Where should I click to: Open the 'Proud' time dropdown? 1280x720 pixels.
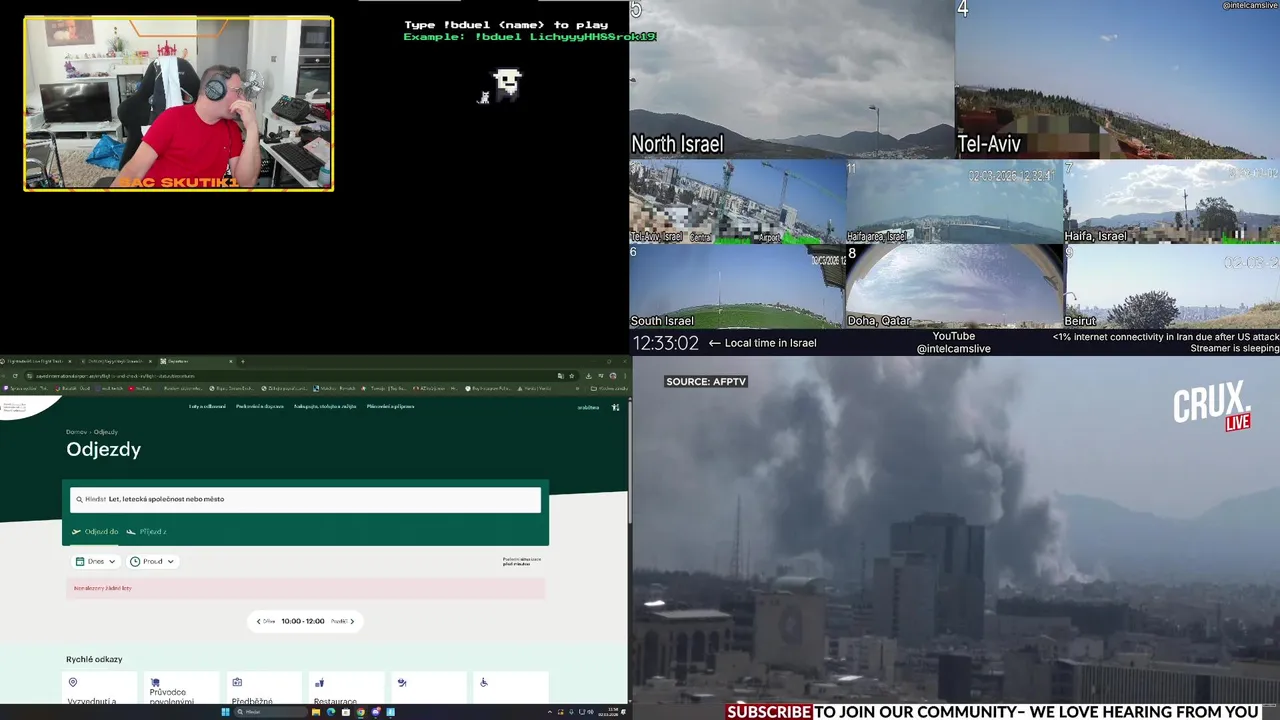153,562
